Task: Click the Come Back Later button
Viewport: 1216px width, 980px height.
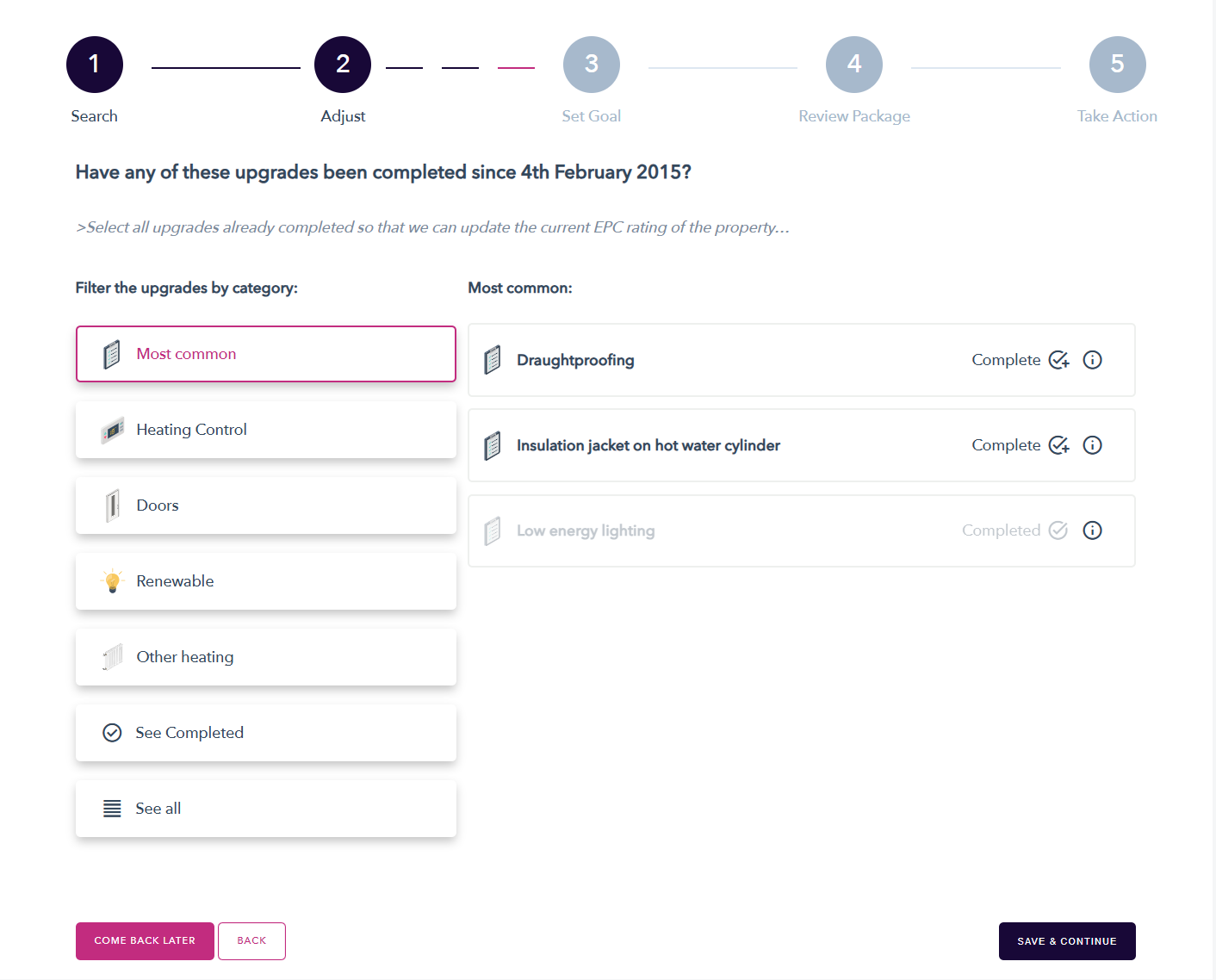Action: coord(145,941)
